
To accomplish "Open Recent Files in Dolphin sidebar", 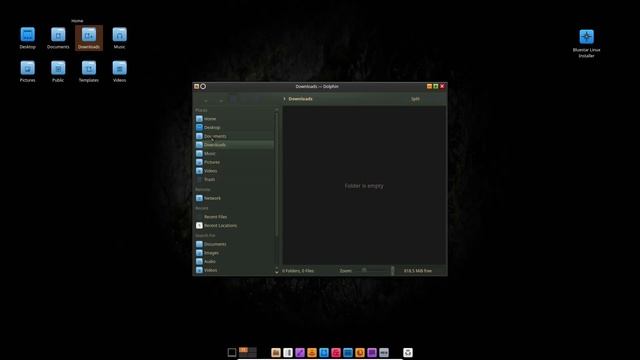I will (x=234, y=217).
